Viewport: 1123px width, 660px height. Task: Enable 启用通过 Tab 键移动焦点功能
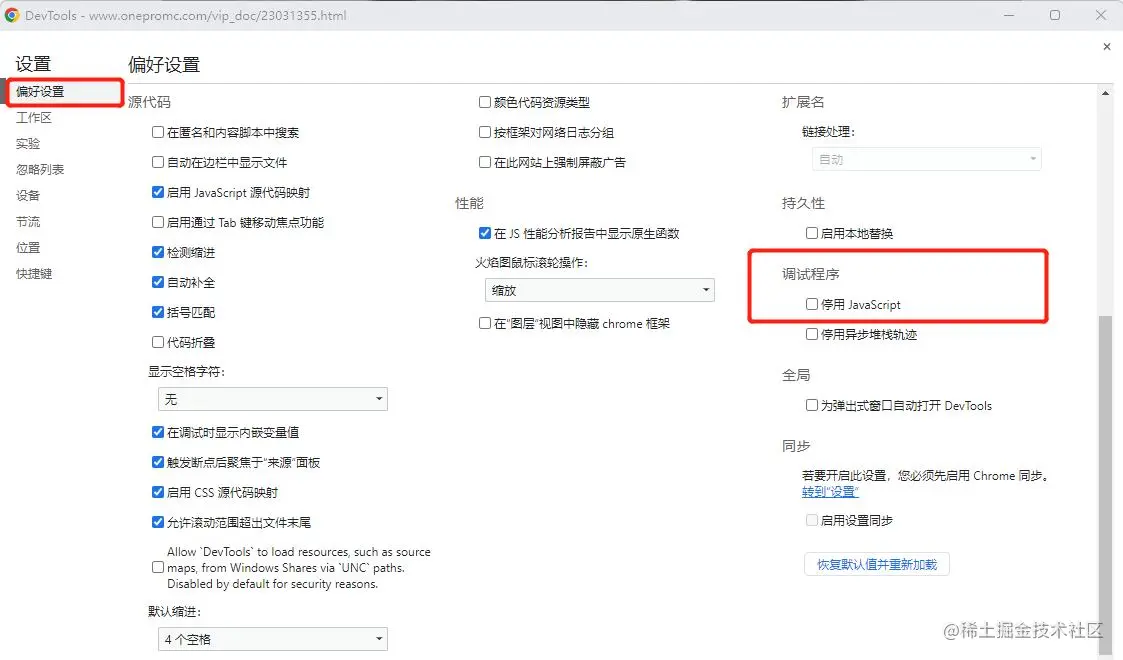tap(158, 222)
